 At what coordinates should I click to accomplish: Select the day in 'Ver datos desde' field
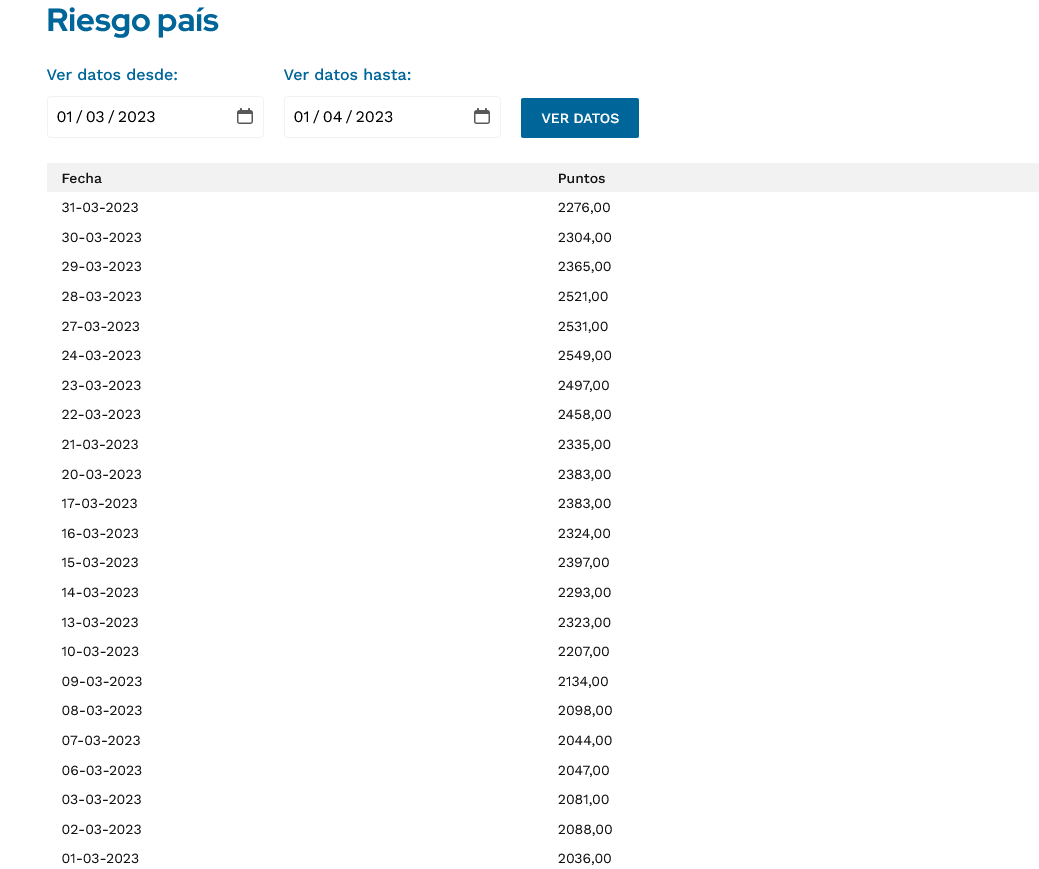coord(64,117)
